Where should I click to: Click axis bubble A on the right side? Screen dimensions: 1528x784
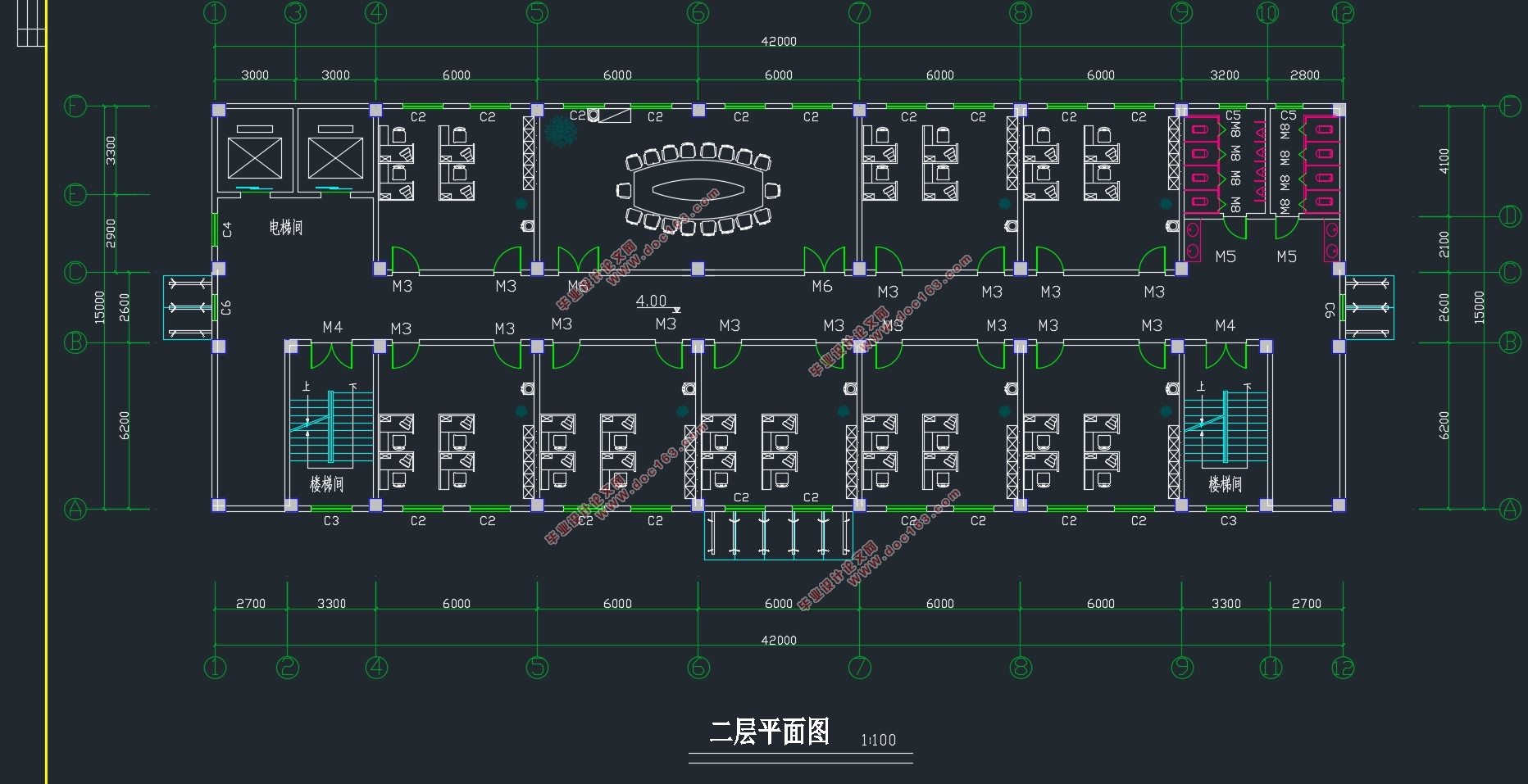tap(1510, 509)
